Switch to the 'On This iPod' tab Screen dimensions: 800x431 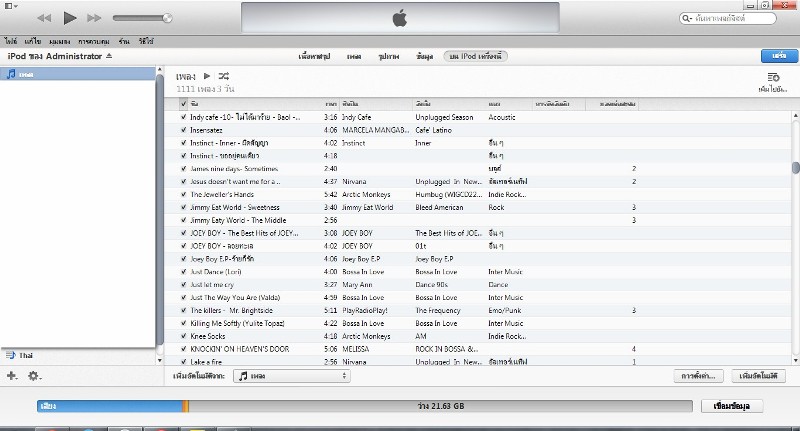pos(476,57)
